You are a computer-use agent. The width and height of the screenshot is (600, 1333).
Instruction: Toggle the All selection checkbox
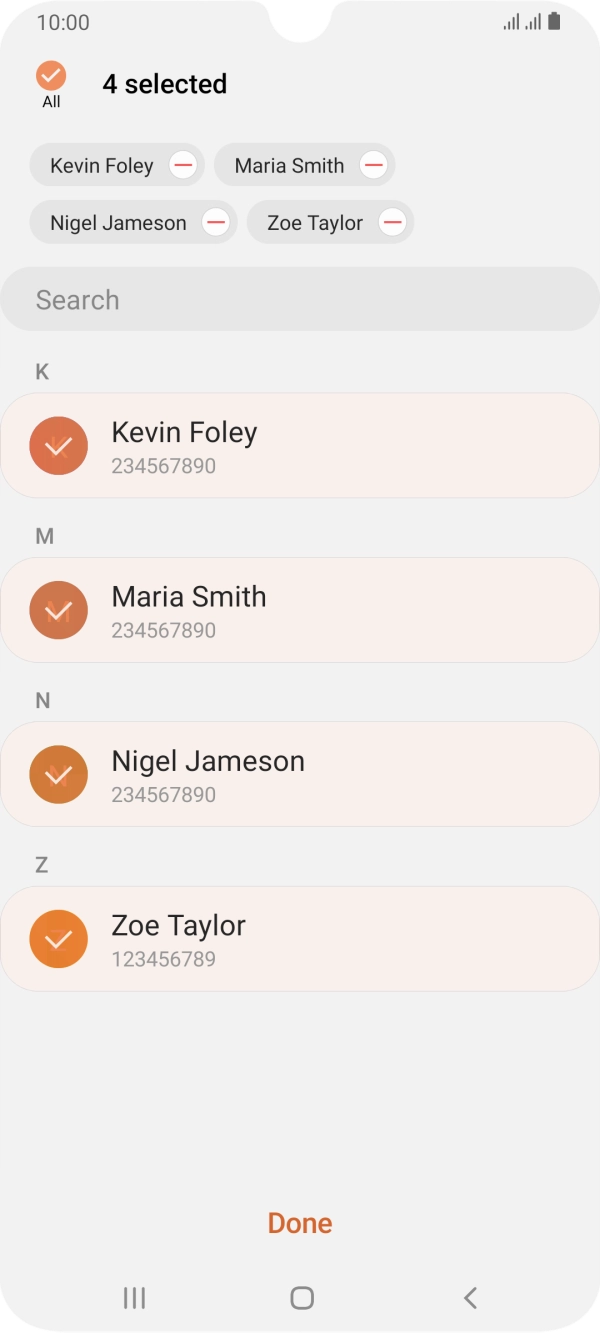pos(51,76)
